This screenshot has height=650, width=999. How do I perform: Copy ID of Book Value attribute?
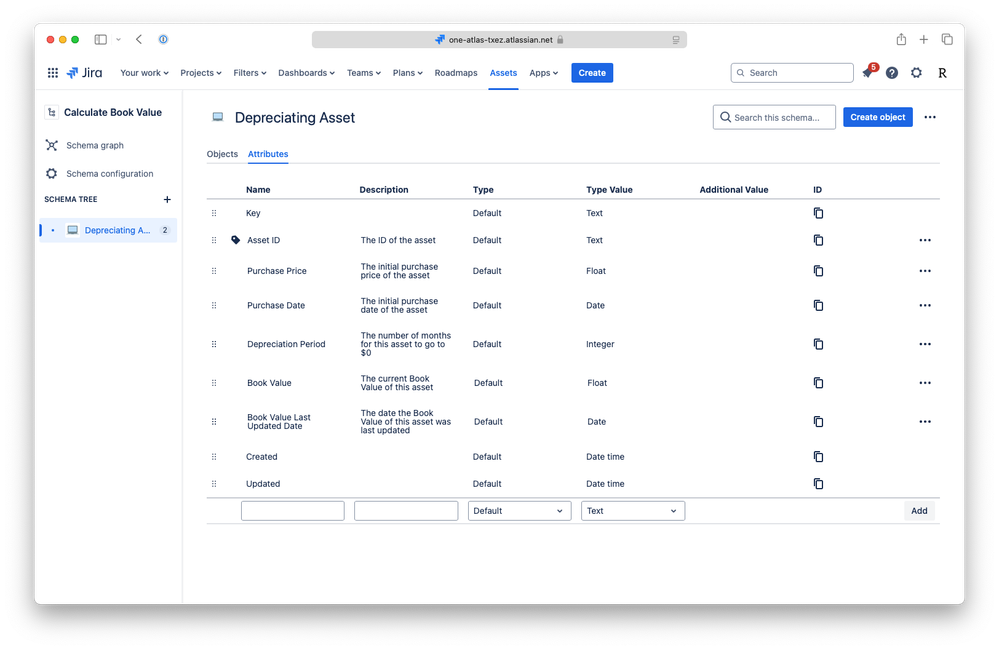819,383
